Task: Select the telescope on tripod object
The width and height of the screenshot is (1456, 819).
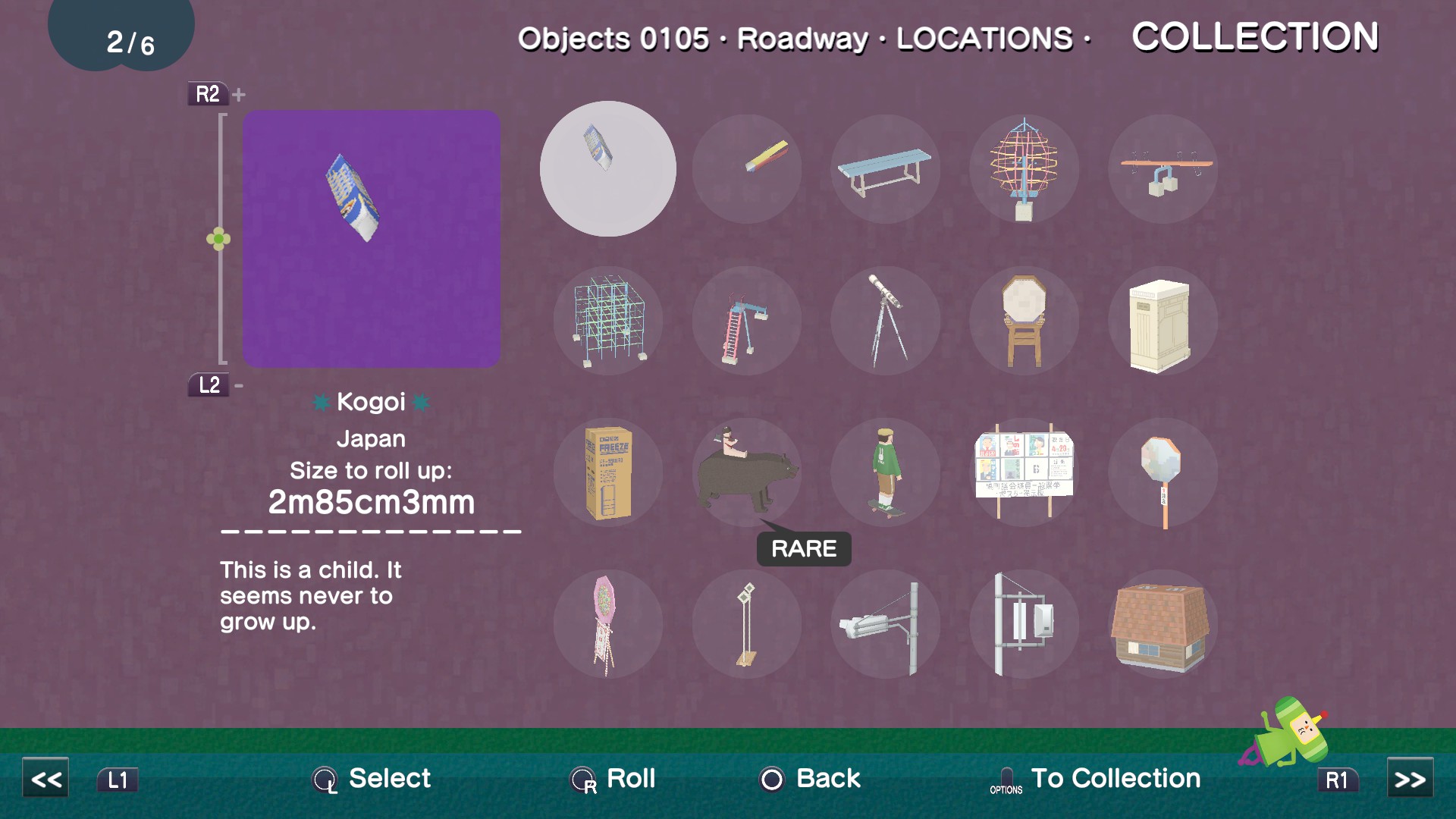Action: [885, 321]
